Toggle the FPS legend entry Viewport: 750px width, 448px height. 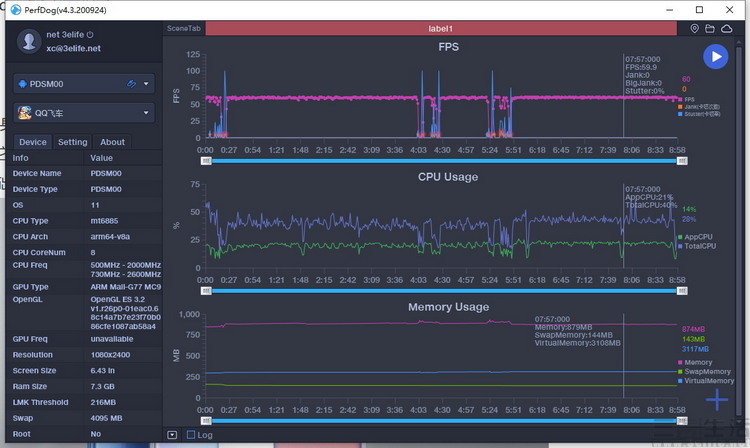coord(686,99)
